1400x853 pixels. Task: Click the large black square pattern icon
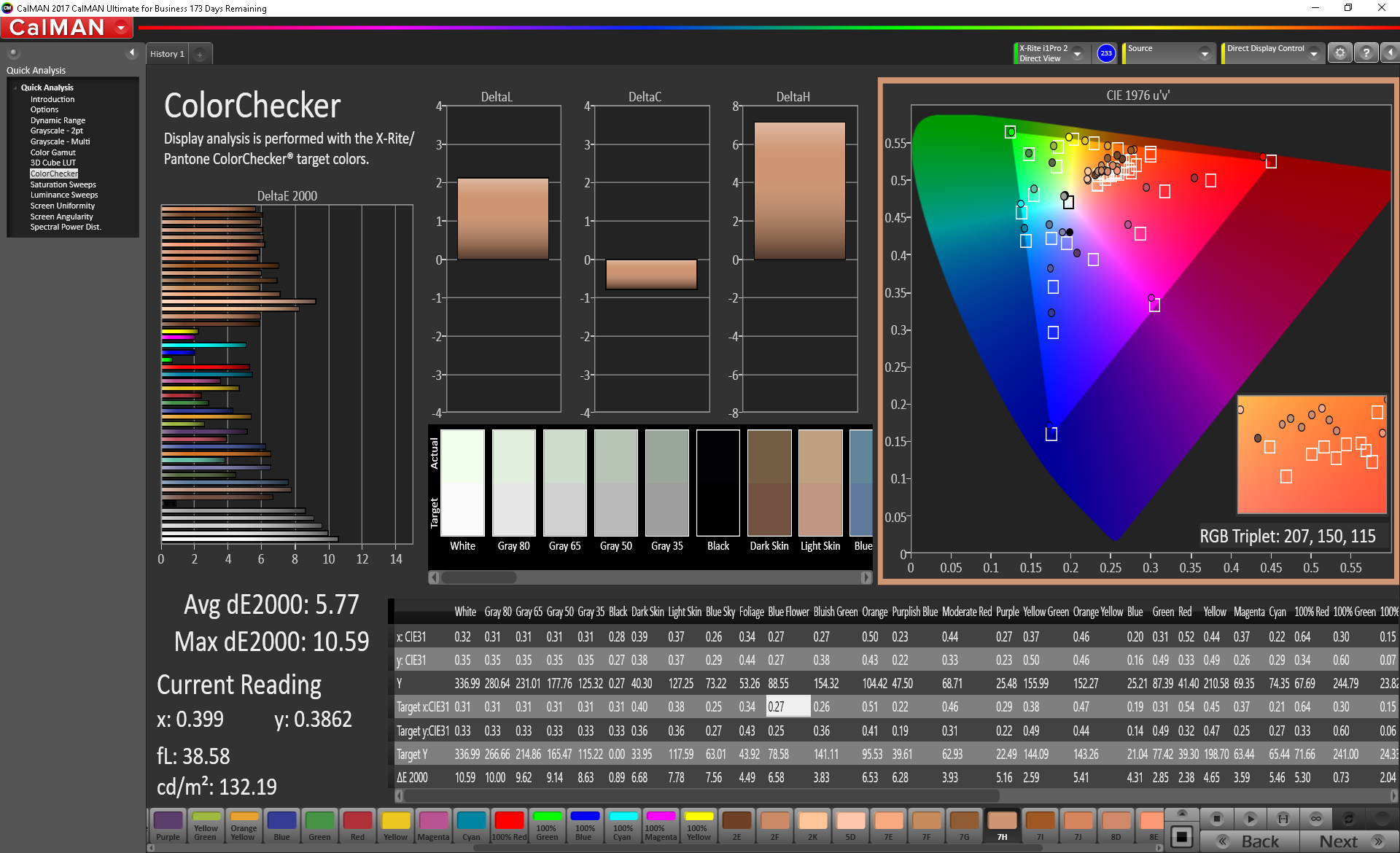[x=1182, y=836]
